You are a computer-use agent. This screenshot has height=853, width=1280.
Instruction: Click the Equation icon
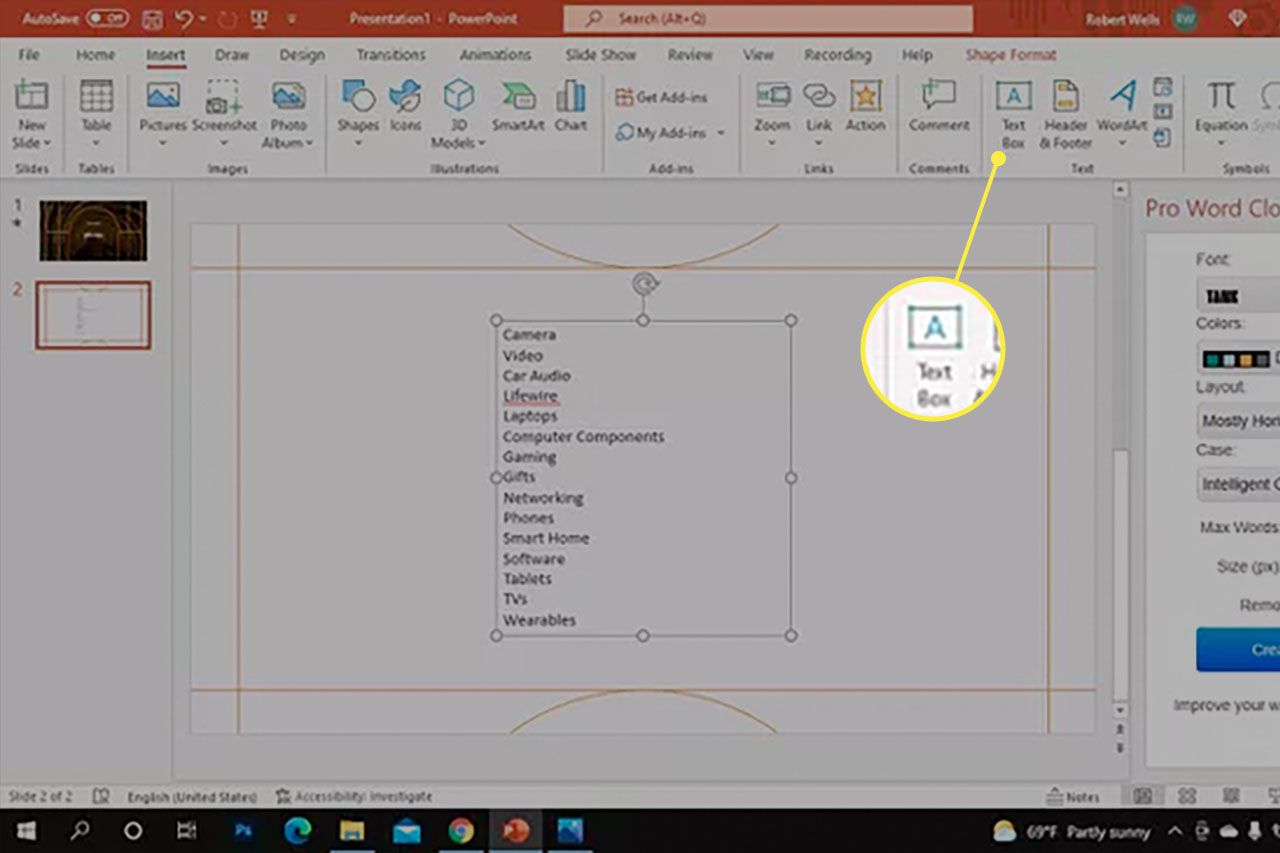(1221, 96)
